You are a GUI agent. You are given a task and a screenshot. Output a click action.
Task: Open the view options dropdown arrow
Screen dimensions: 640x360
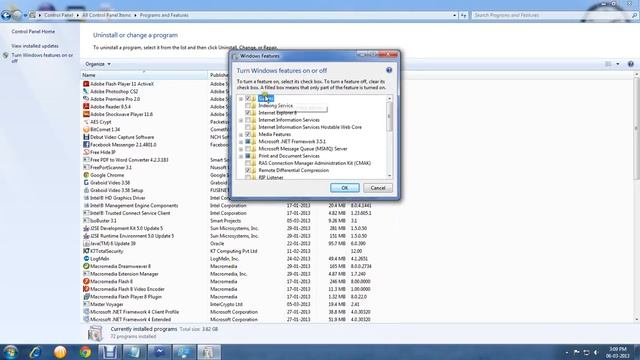[x=618, y=64]
